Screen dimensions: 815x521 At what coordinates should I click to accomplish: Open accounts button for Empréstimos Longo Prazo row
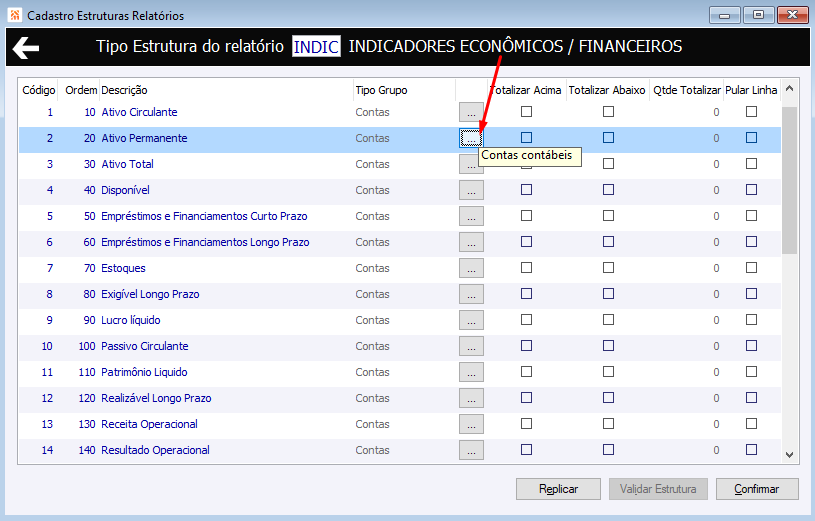(x=471, y=242)
